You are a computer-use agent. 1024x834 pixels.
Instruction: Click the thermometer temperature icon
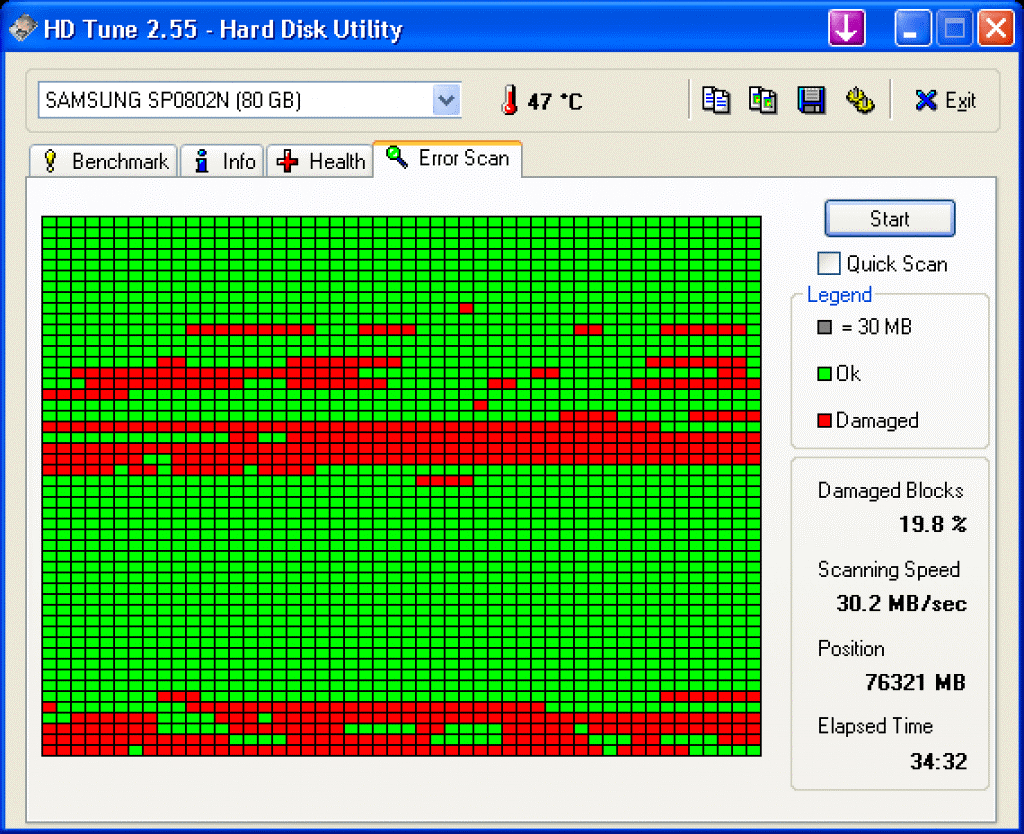coord(509,100)
